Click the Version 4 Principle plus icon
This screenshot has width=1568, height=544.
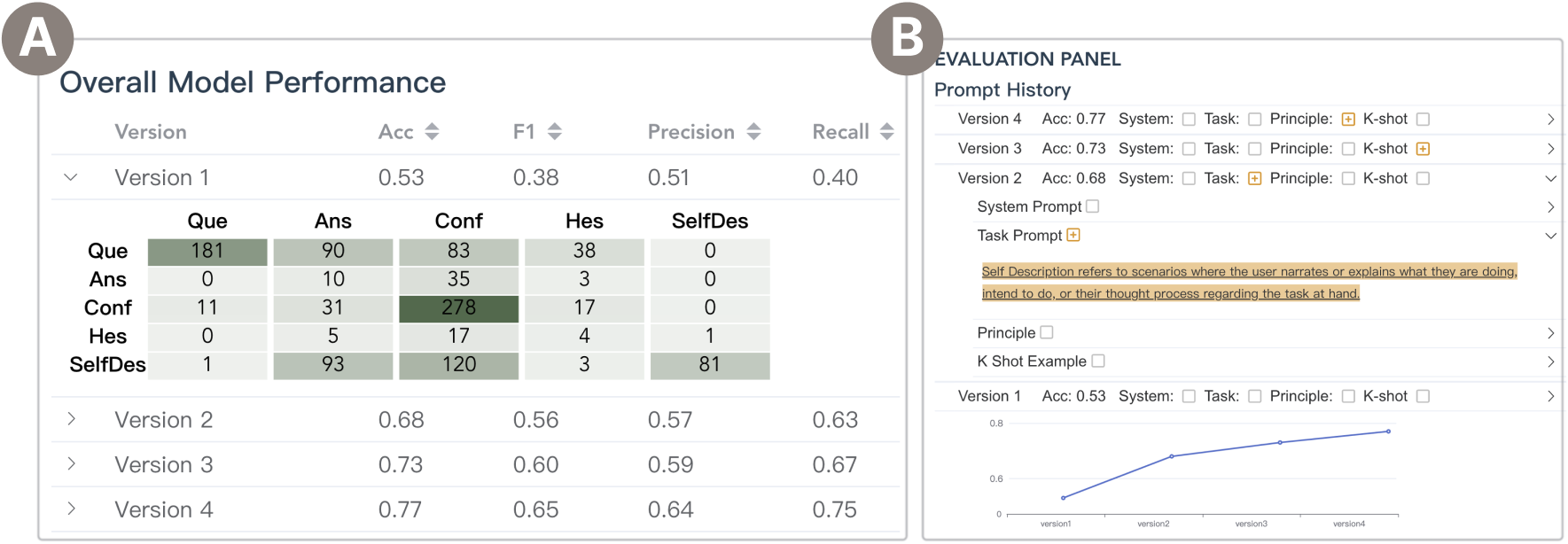click(x=1348, y=120)
